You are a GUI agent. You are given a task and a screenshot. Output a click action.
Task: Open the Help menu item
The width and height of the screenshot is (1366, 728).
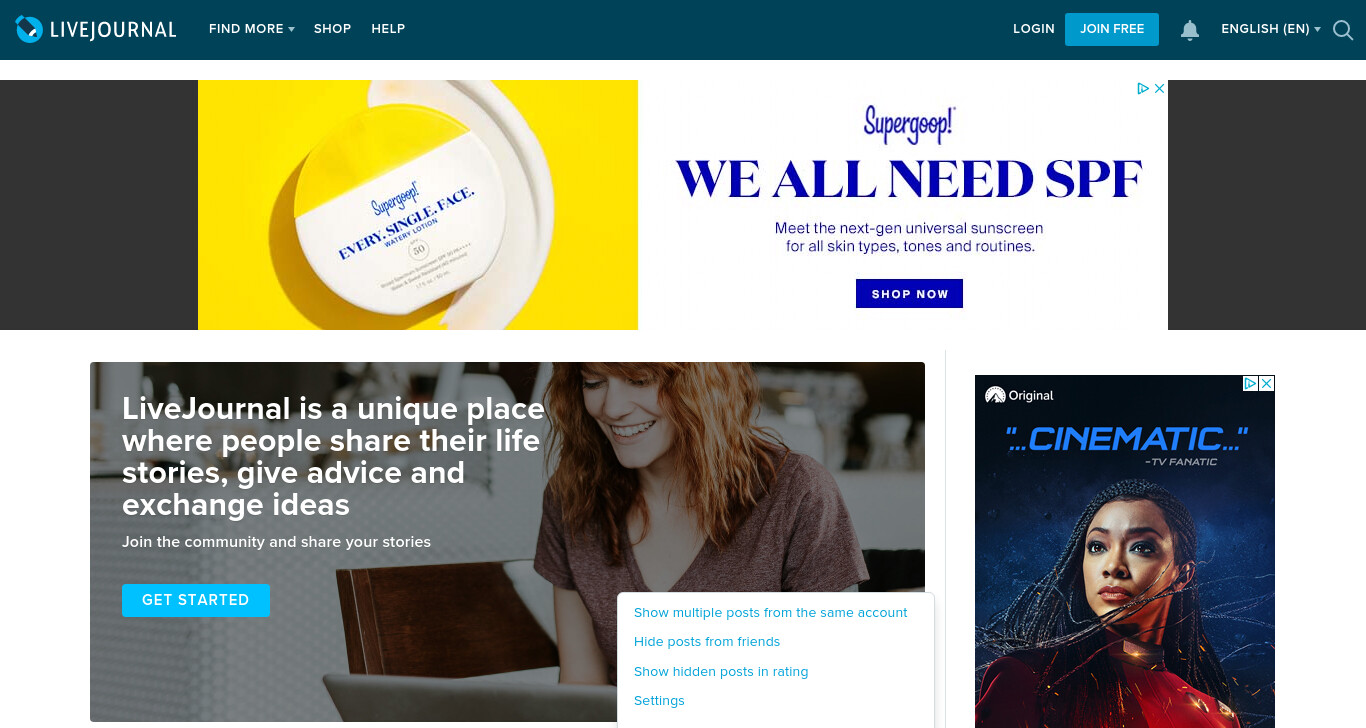[x=388, y=29]
